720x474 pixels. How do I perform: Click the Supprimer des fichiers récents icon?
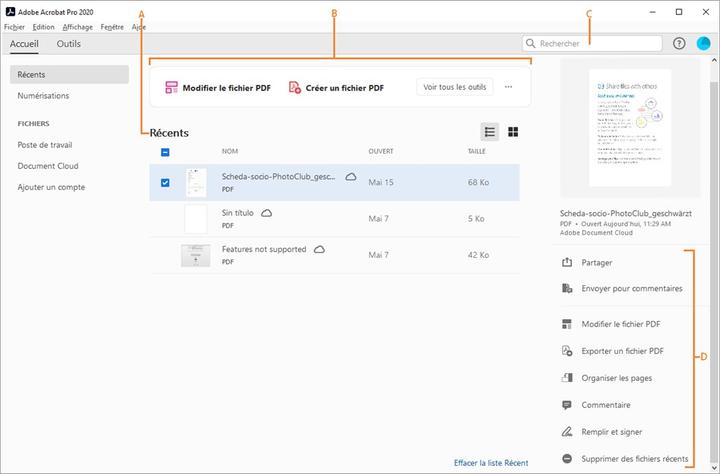(567, 458)
